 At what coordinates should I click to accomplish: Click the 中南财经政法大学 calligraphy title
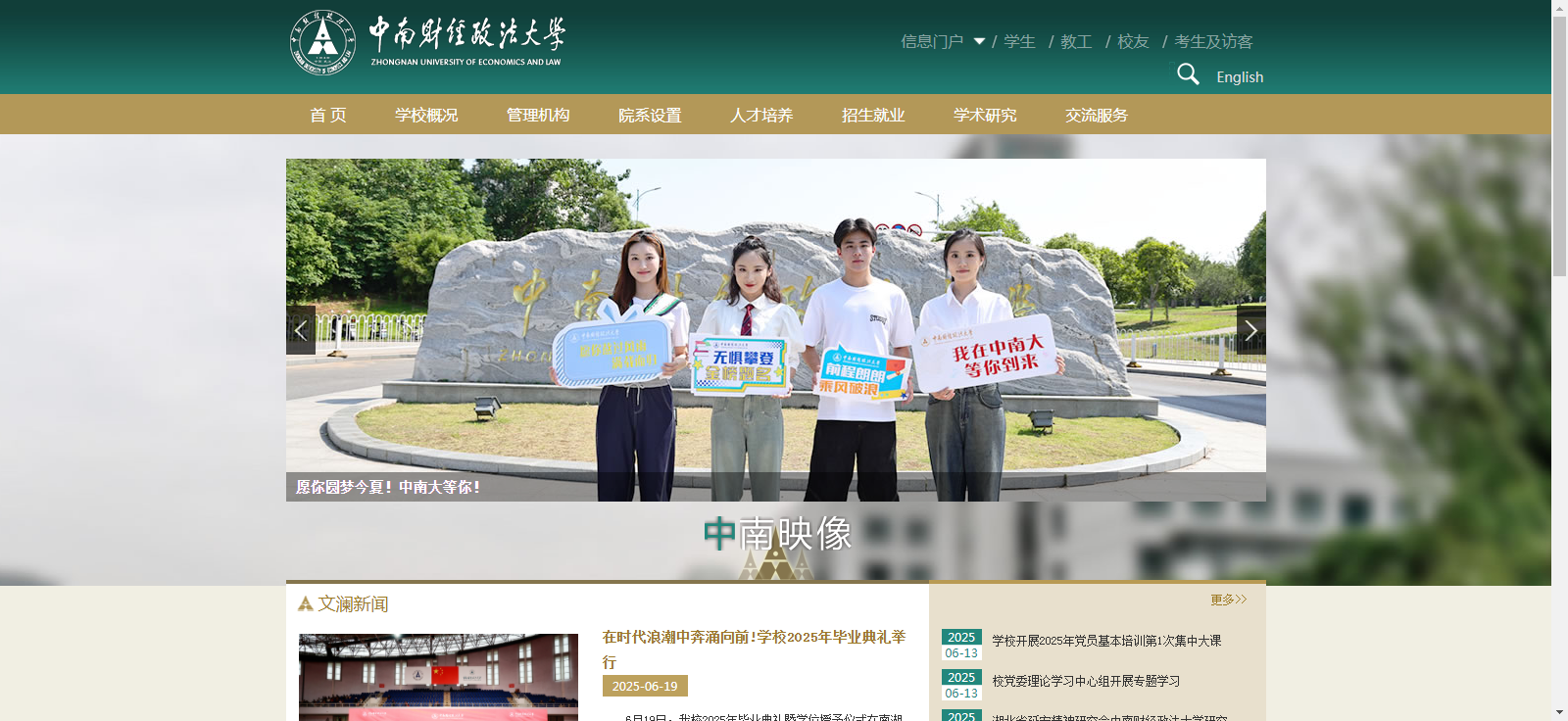[x=466, y=33]
